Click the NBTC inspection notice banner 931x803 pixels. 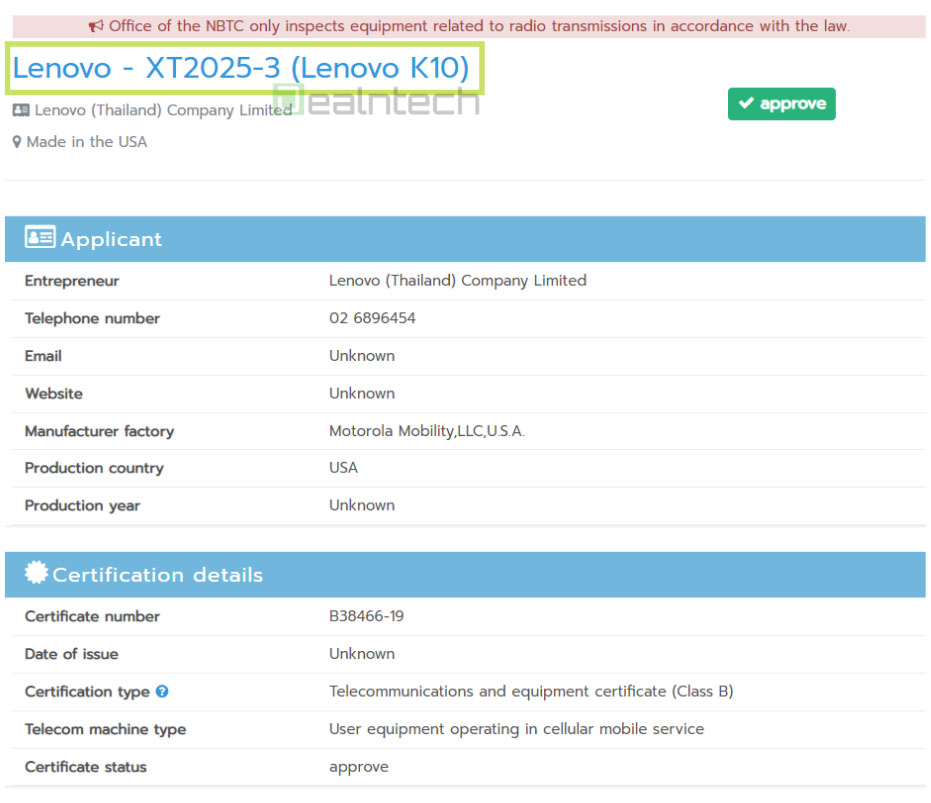[465, 26]
